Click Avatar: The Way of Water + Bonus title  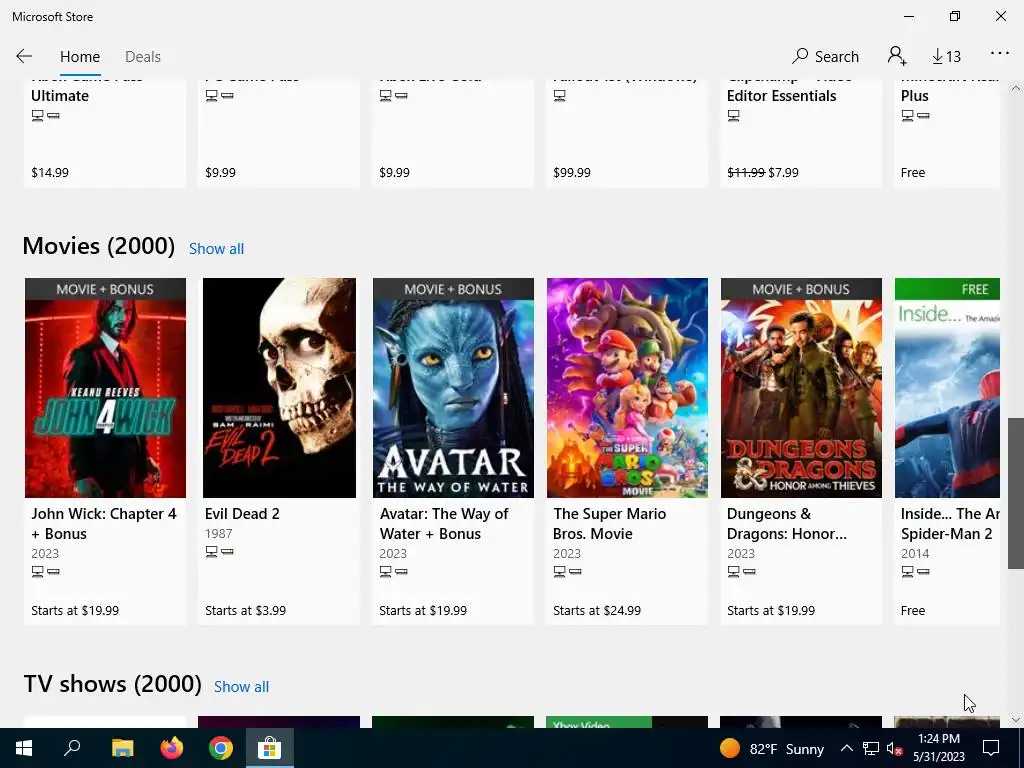click(443, 524)
